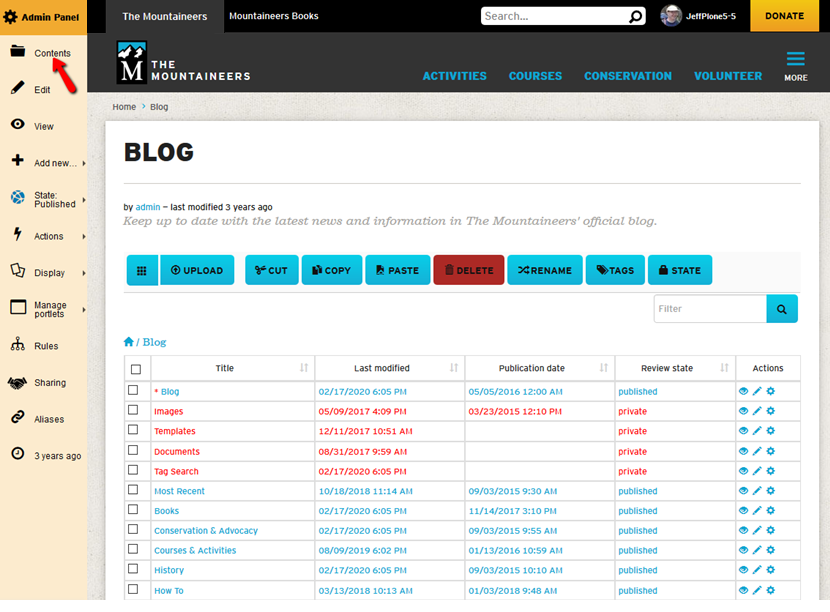Click the blue filter search button
The height and width of the screenshot is (612, 830).
(782, 309)
